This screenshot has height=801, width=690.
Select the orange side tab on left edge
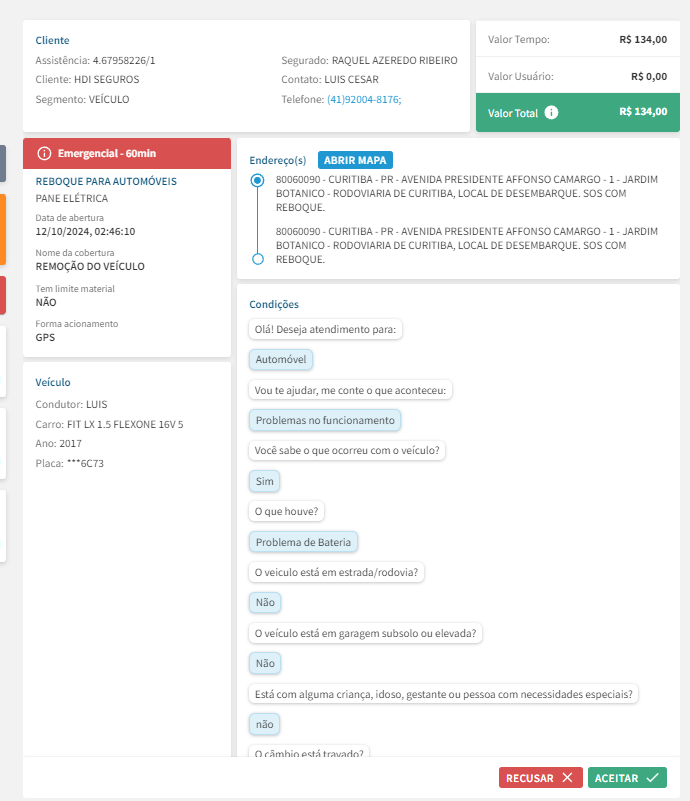(3, 229)
